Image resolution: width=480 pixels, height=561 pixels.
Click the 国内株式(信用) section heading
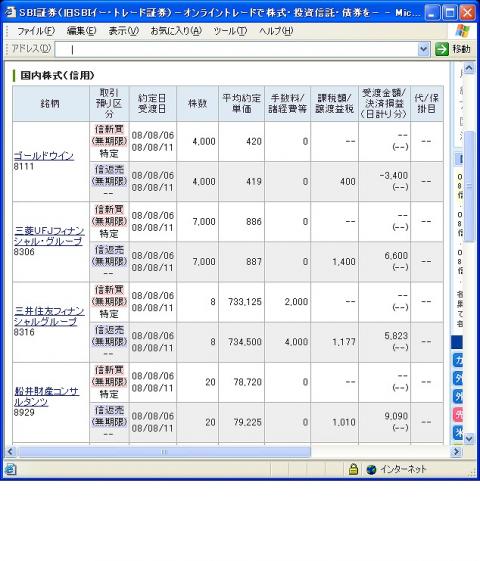57,75
